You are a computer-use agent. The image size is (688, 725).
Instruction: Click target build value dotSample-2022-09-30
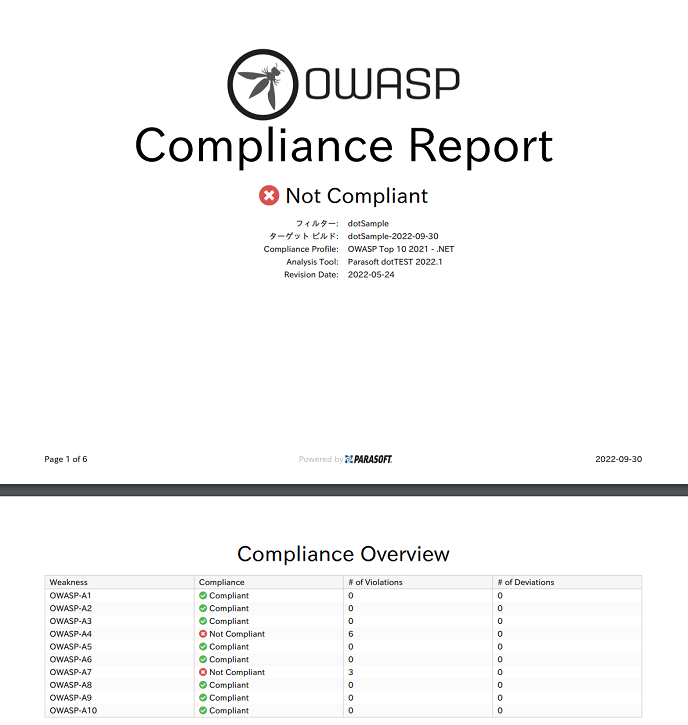[393, 236]
